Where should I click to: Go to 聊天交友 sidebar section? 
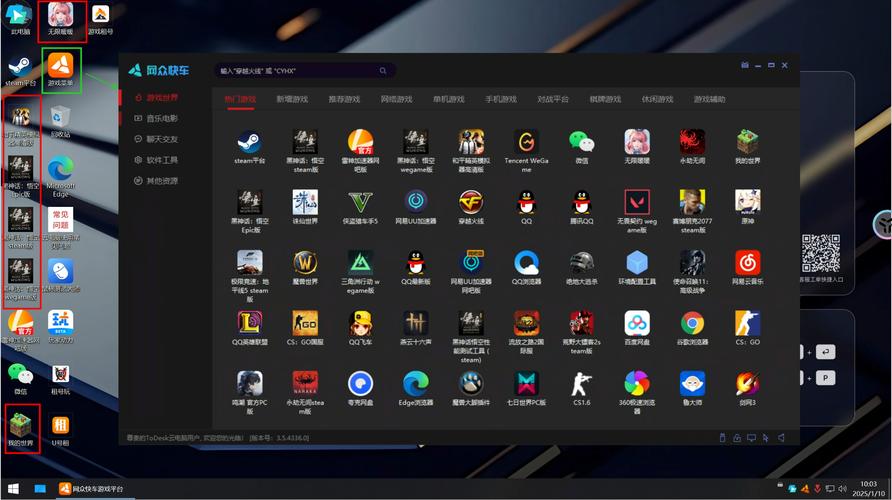pyautogui.click(x=161, y=139)
